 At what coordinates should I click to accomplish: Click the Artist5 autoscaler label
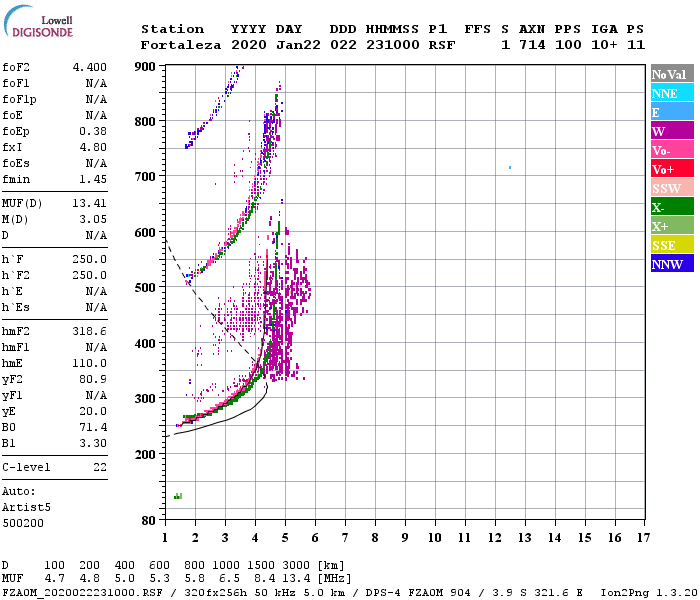point(26,508)
